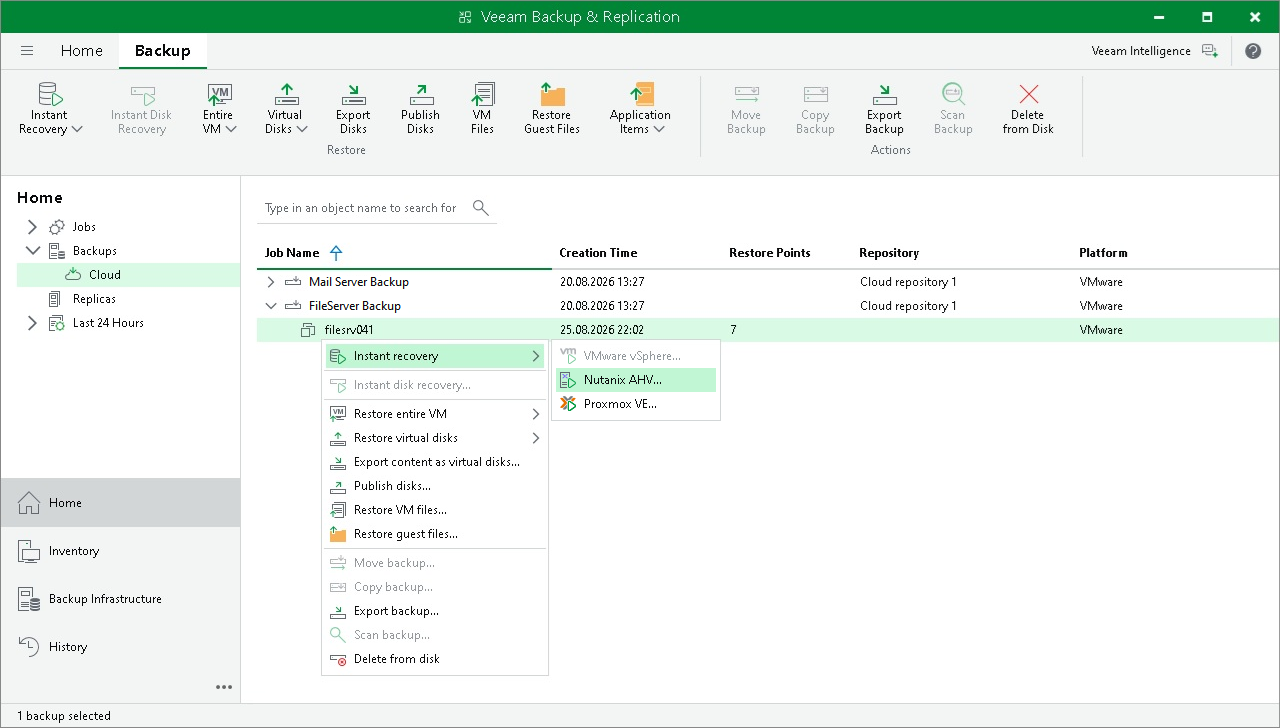Open the hamburger main menu icon

(x=27, y=51)
